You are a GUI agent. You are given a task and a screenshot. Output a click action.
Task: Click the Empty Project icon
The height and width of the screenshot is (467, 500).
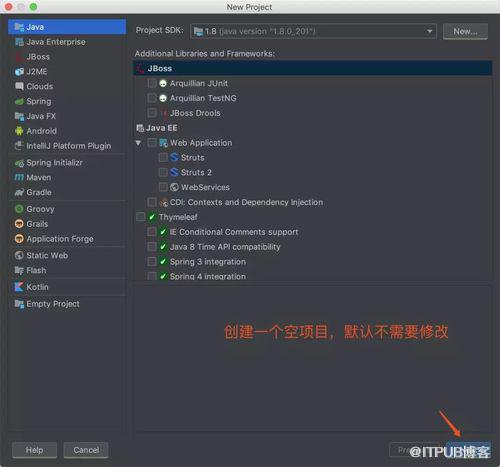pos(19,304)
